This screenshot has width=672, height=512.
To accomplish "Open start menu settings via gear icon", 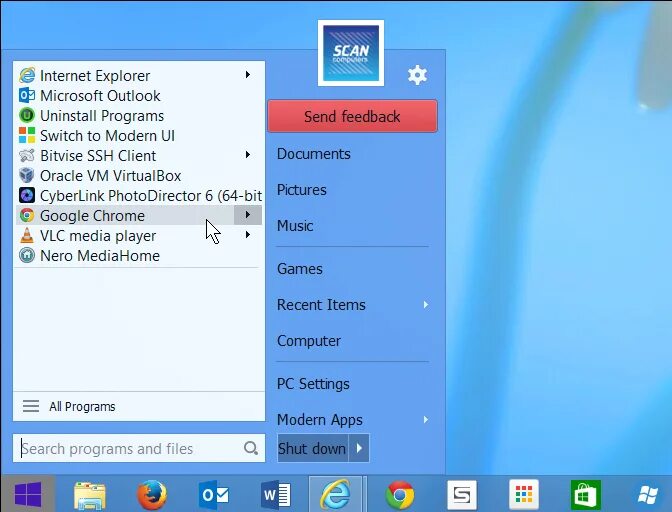I will (x=417, y=75).
